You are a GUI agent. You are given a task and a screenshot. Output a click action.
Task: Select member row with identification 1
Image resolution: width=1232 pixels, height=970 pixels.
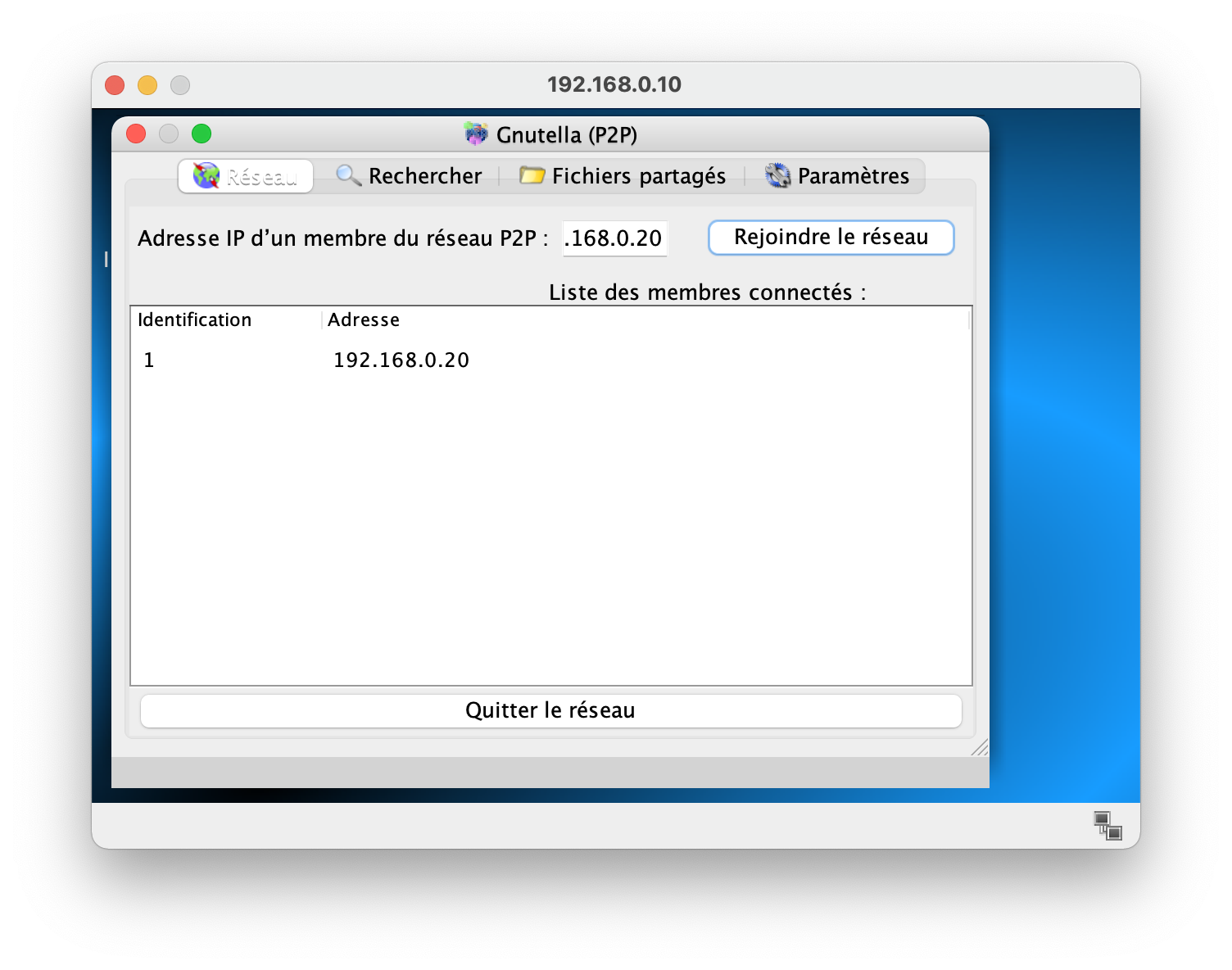(x=149, y=360)
